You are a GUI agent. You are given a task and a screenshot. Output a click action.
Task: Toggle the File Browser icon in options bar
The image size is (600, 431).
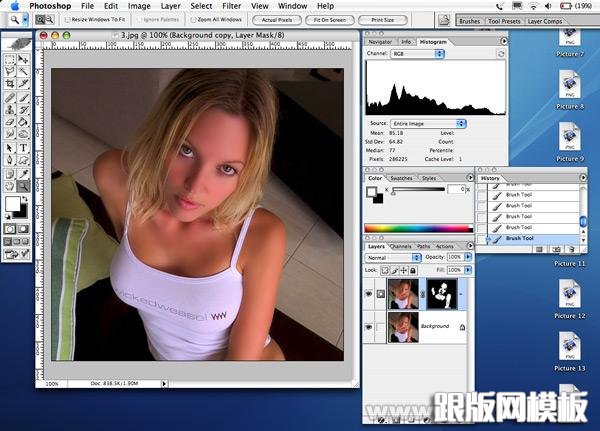(444, 20)
